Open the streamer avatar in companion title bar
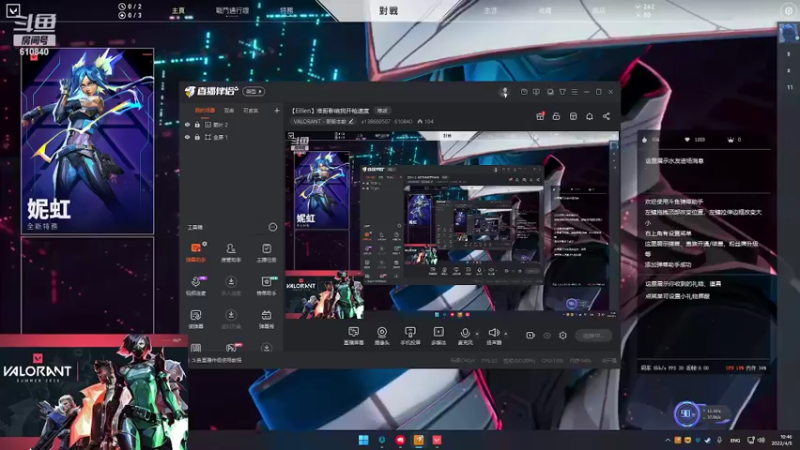The width and height of the screenshot is (800, 450). (x=505, y=92)
